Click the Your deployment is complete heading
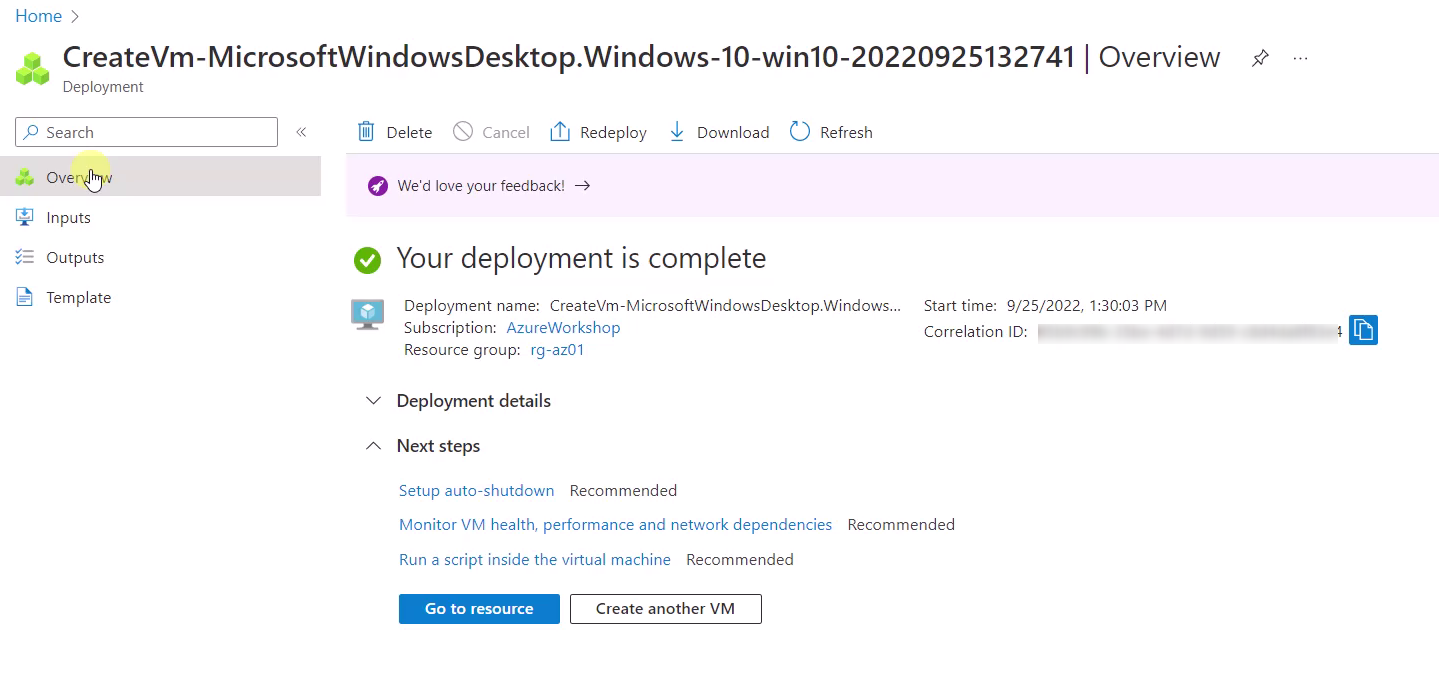The image size is (1439, 680). pyautogui.click(x=581, y=258)
